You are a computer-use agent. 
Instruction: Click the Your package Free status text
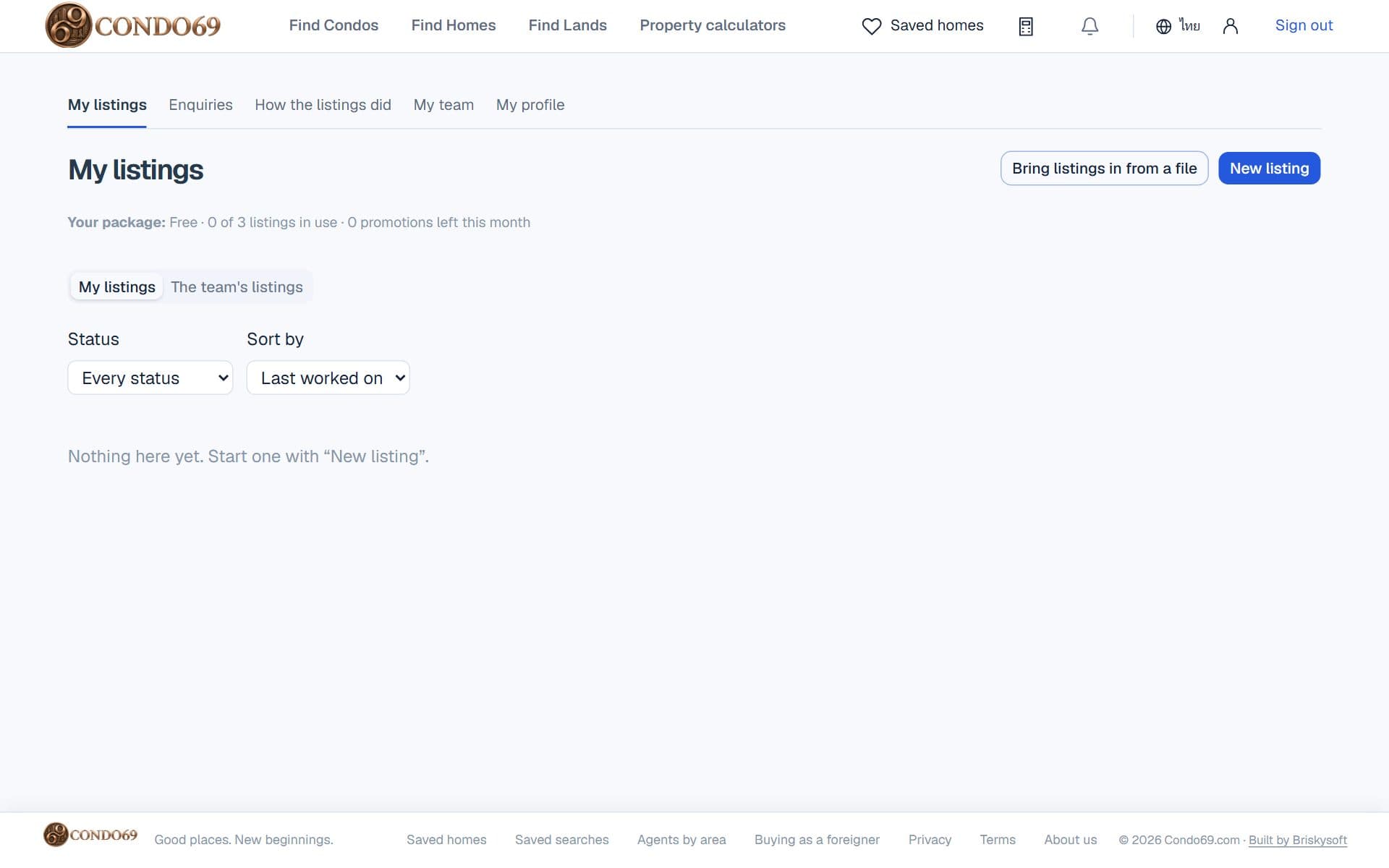pyautogui.click(x=299, y=223)
